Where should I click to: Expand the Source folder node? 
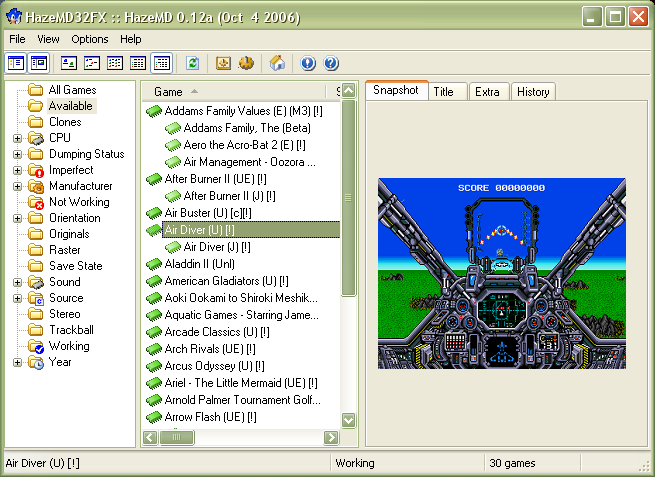(x=18, y=298)
